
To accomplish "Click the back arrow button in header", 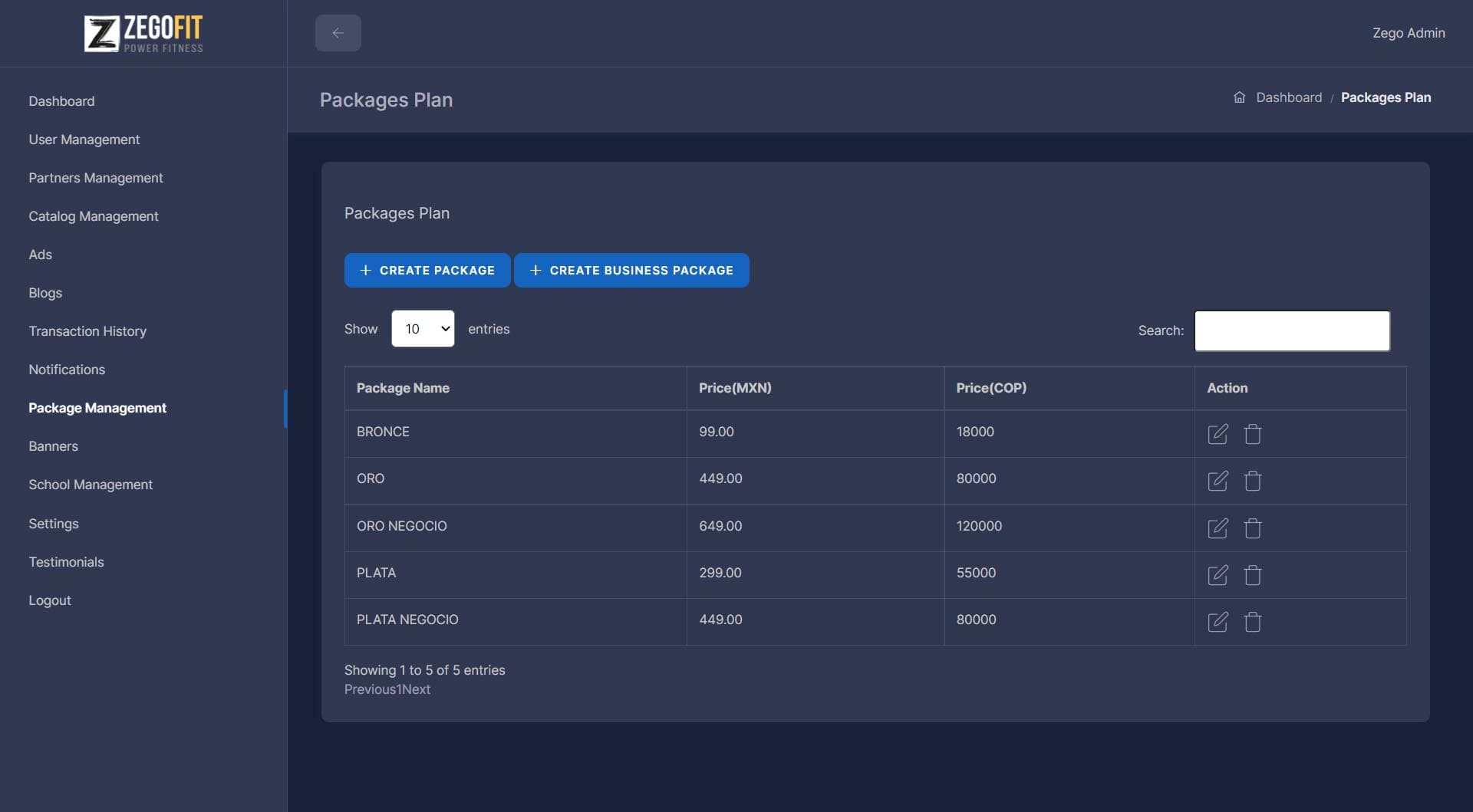I will coord(338,33).
